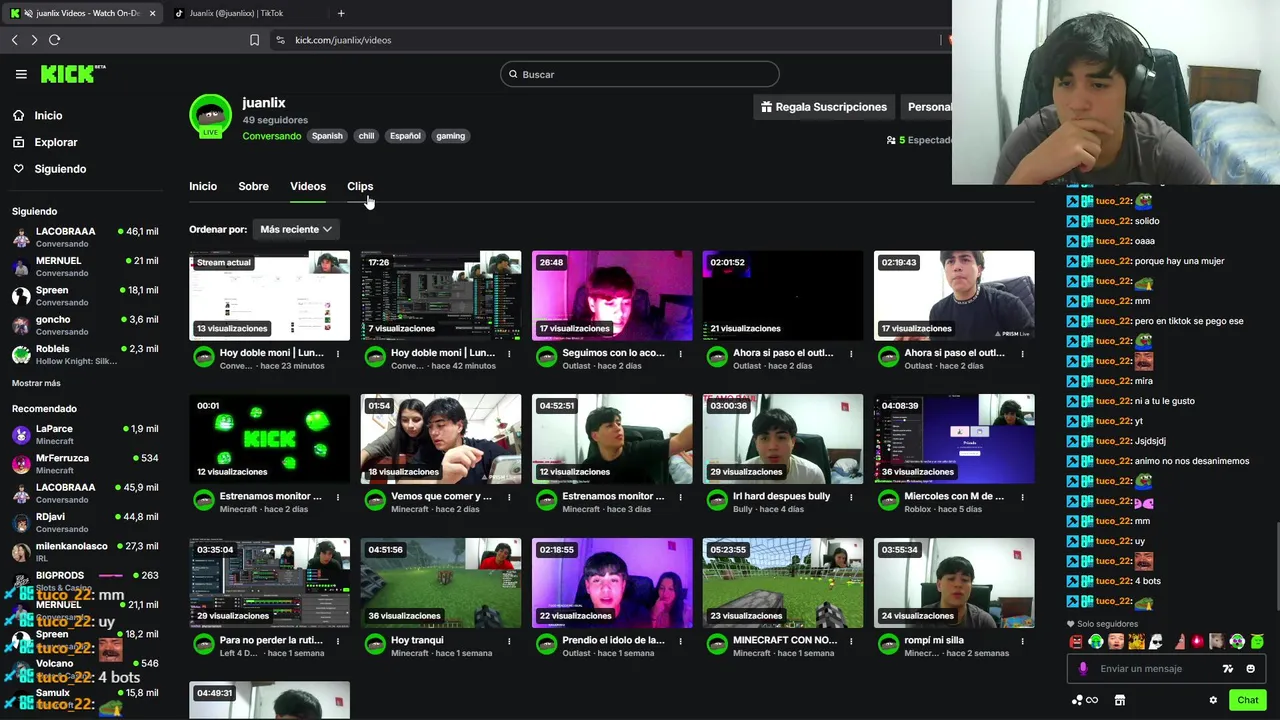Click the Buscar search field
1280x720 pixels.
pyautogui.click(x=640, y=74)
